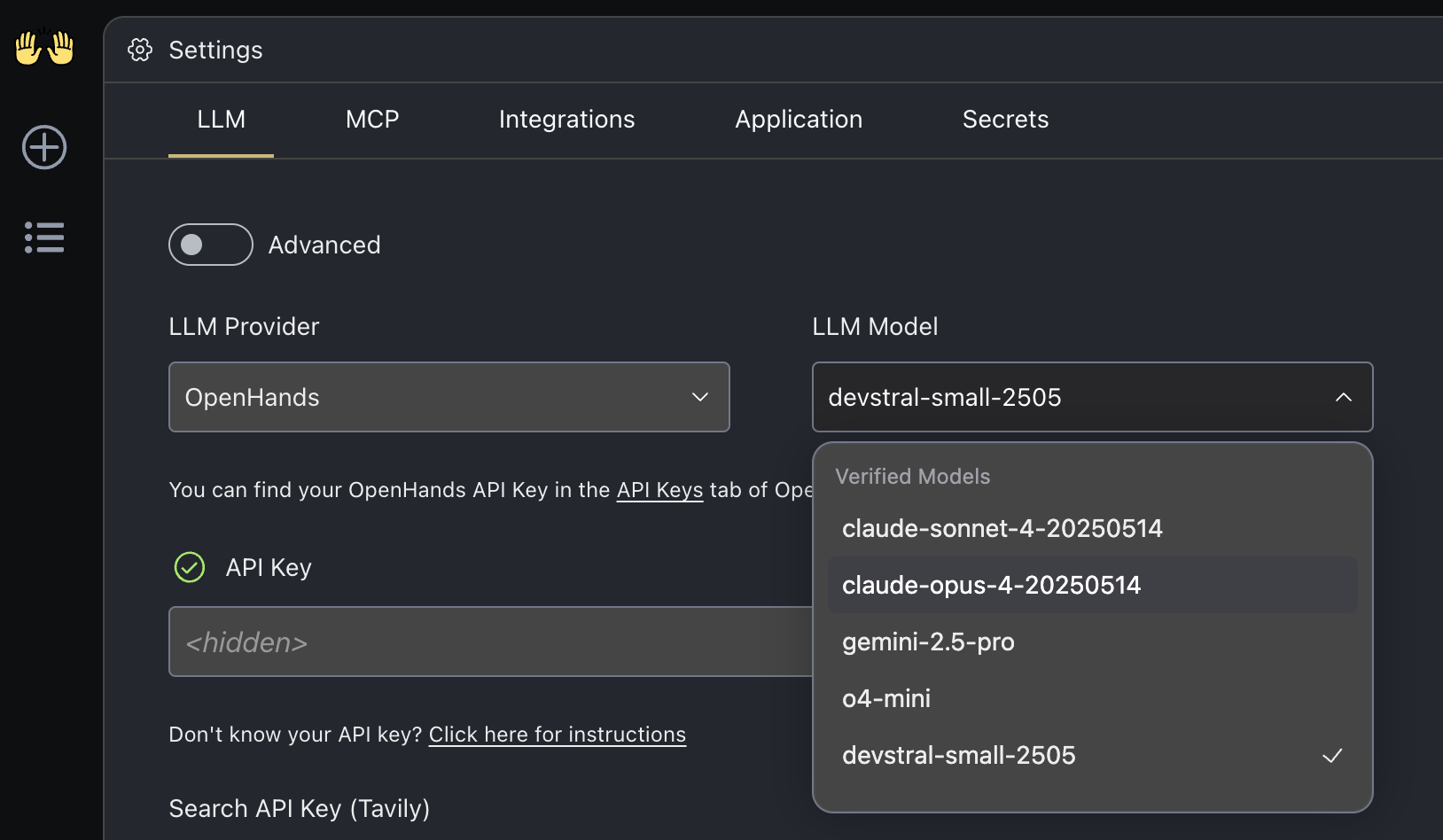The width and height of the screenshot is (1443, 840).
Task: Collapse the LLM Model dropdown chevron
Action: coord(1343,397)
